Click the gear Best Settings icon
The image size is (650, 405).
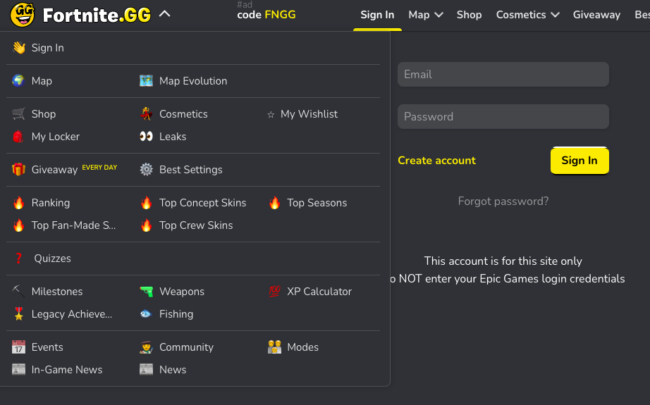[x=146, y=170]
